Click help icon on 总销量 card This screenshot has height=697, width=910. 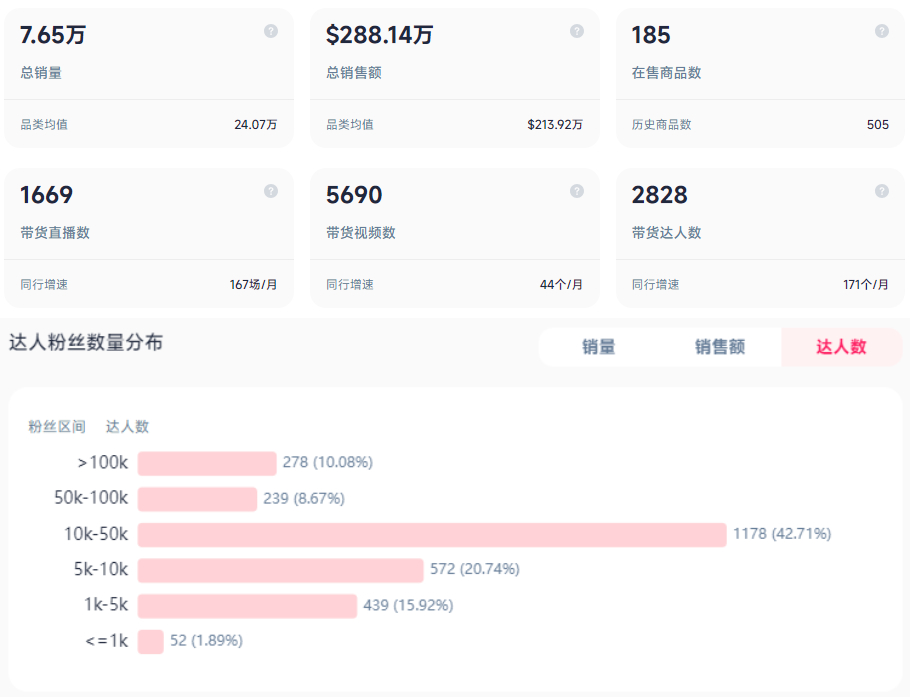point(271,31)
